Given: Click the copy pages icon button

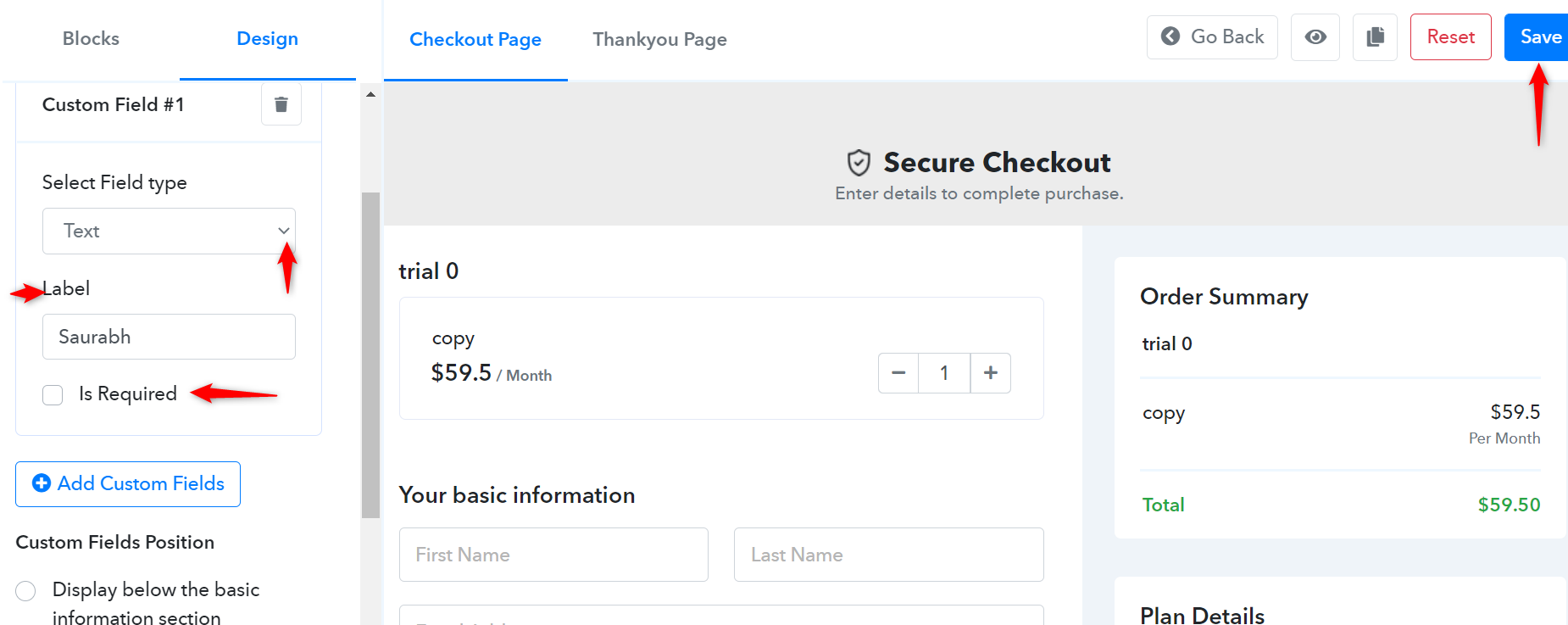Looking at the screenshot, I should click(x=1375, y=37).
